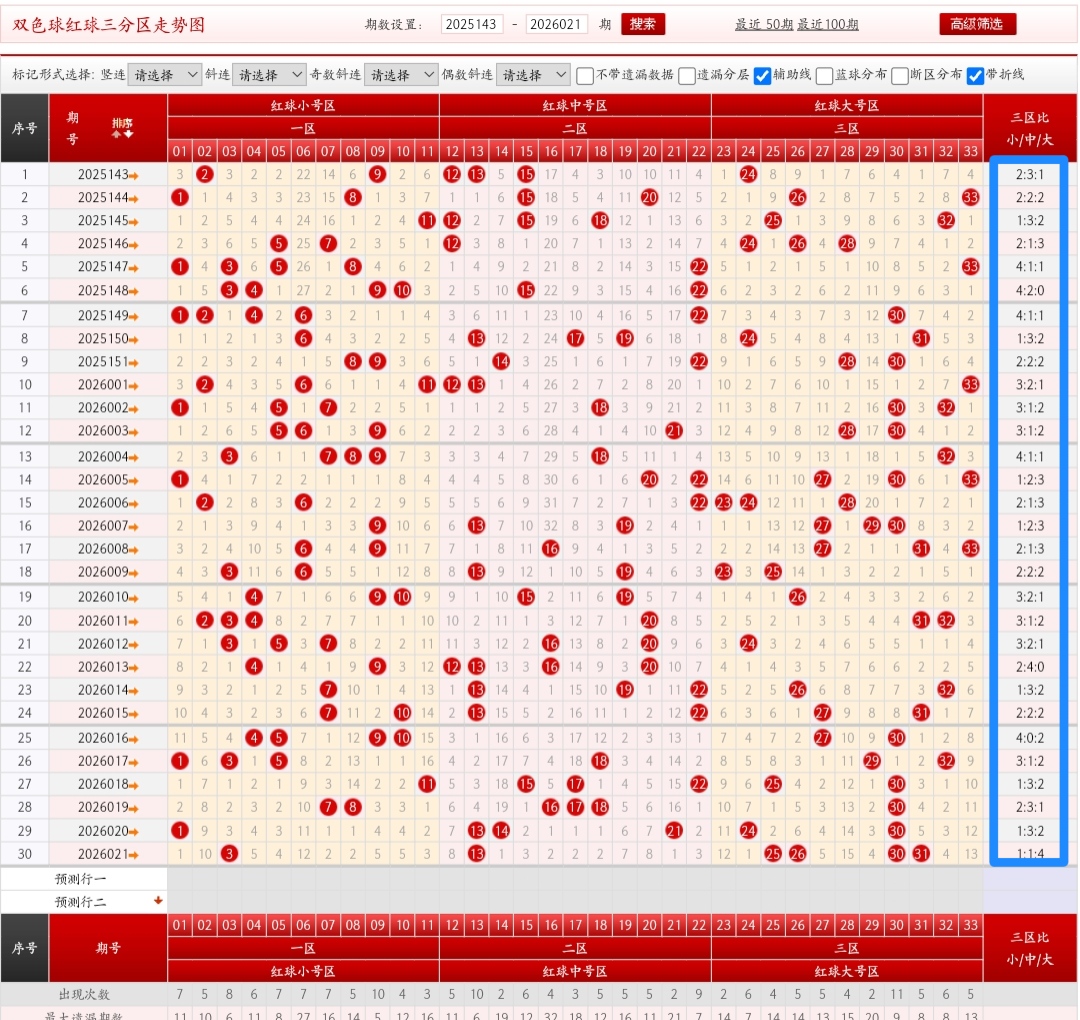Click orange arrow beside period 2026010

(134, 599)
